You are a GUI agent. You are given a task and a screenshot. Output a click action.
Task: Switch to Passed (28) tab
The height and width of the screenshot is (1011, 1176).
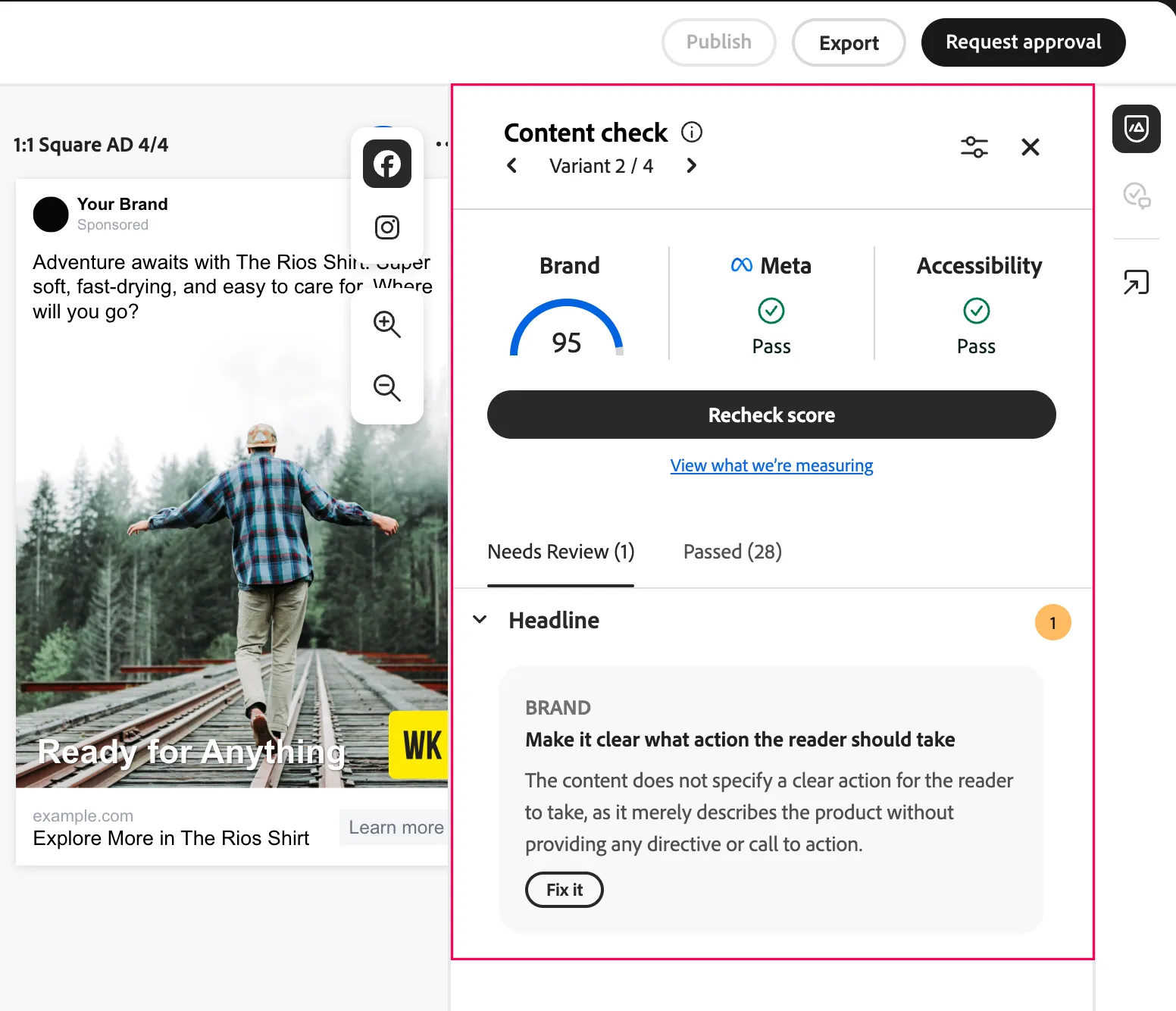(733, 552)
